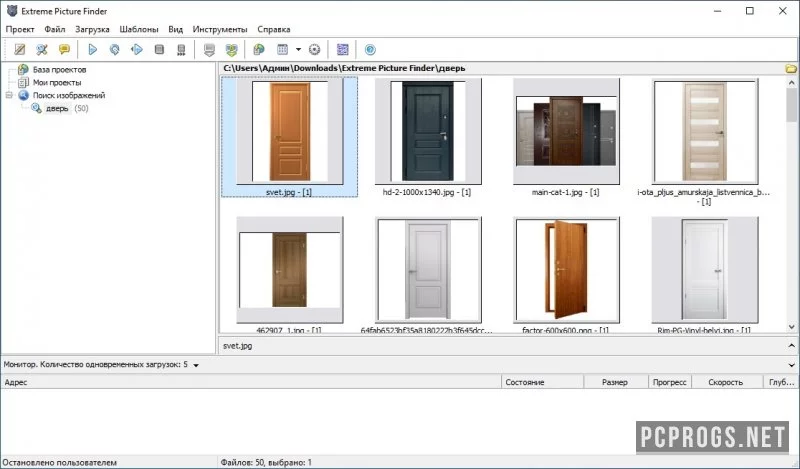Click the new project pencil-and-notepad icon

click(20, 50)
